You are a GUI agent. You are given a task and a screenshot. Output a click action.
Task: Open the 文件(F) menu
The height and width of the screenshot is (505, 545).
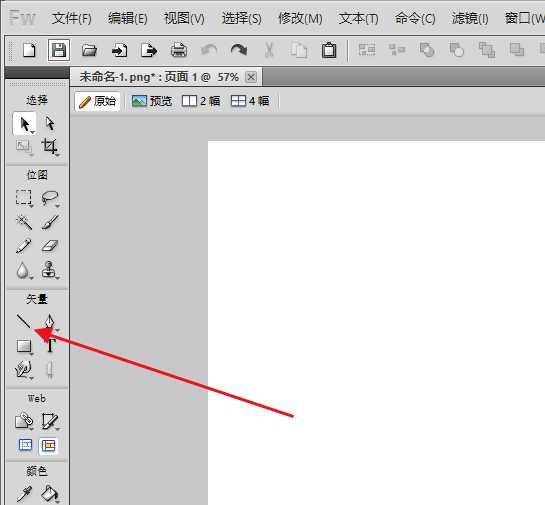pos(72,18)
